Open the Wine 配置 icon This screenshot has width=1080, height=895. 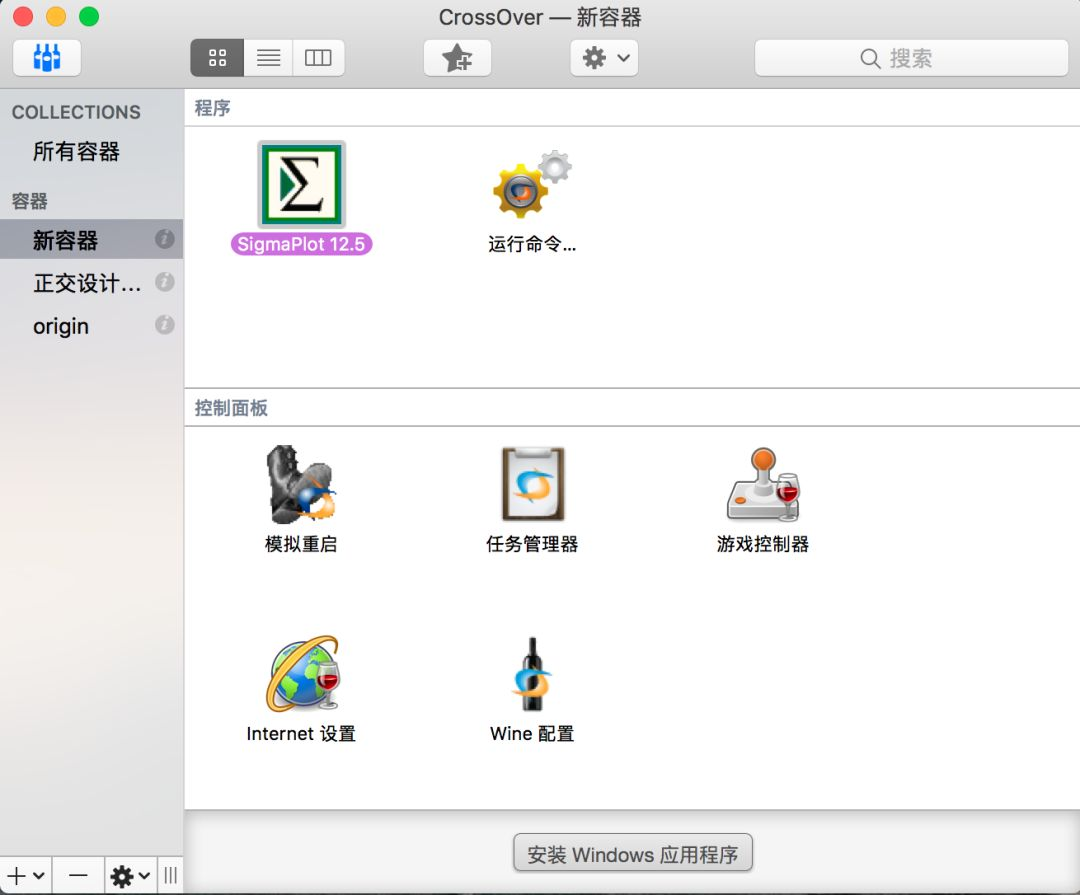pos(532,674)
